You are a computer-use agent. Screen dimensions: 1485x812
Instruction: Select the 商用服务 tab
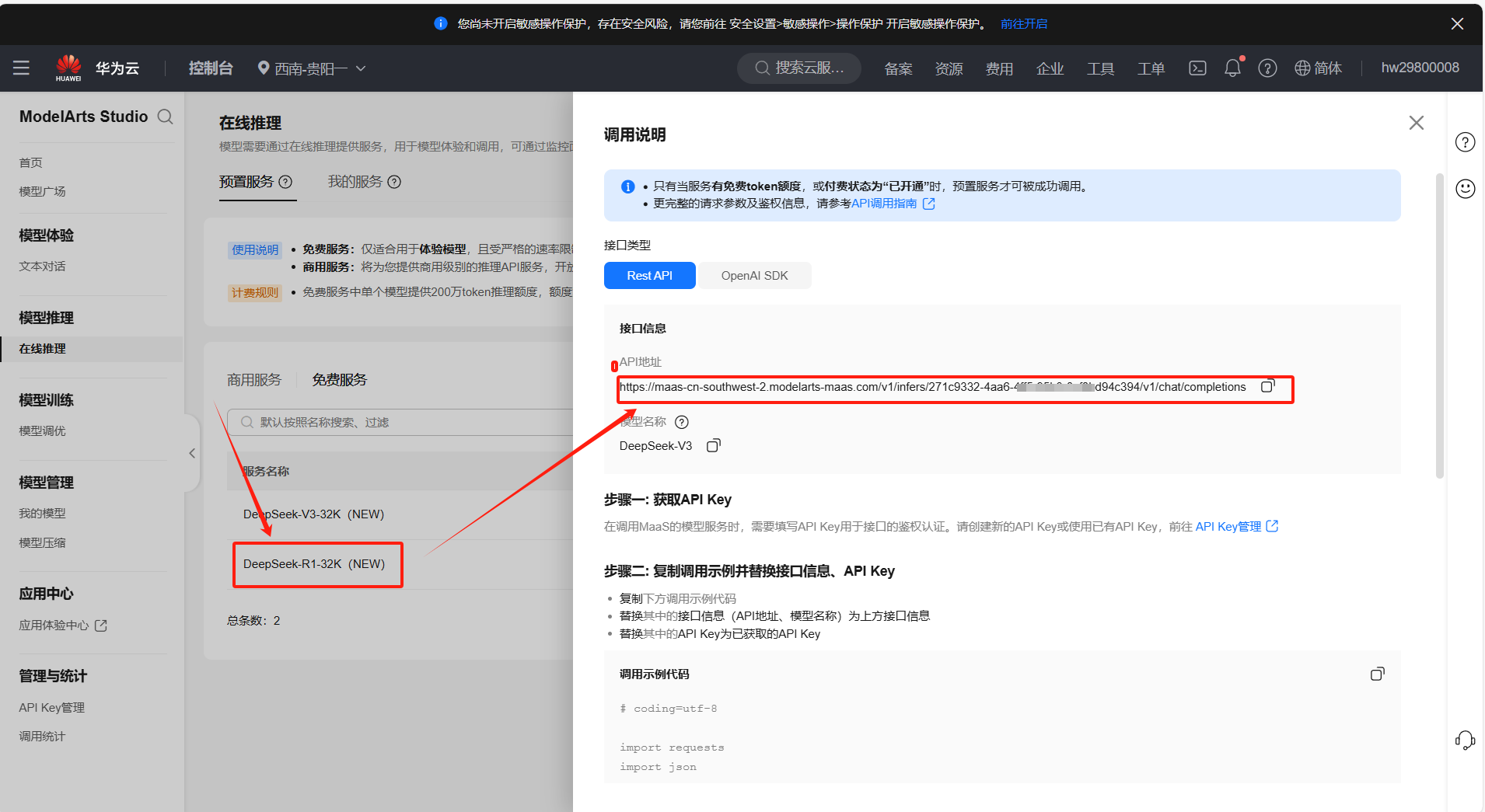tap(254, 380)
